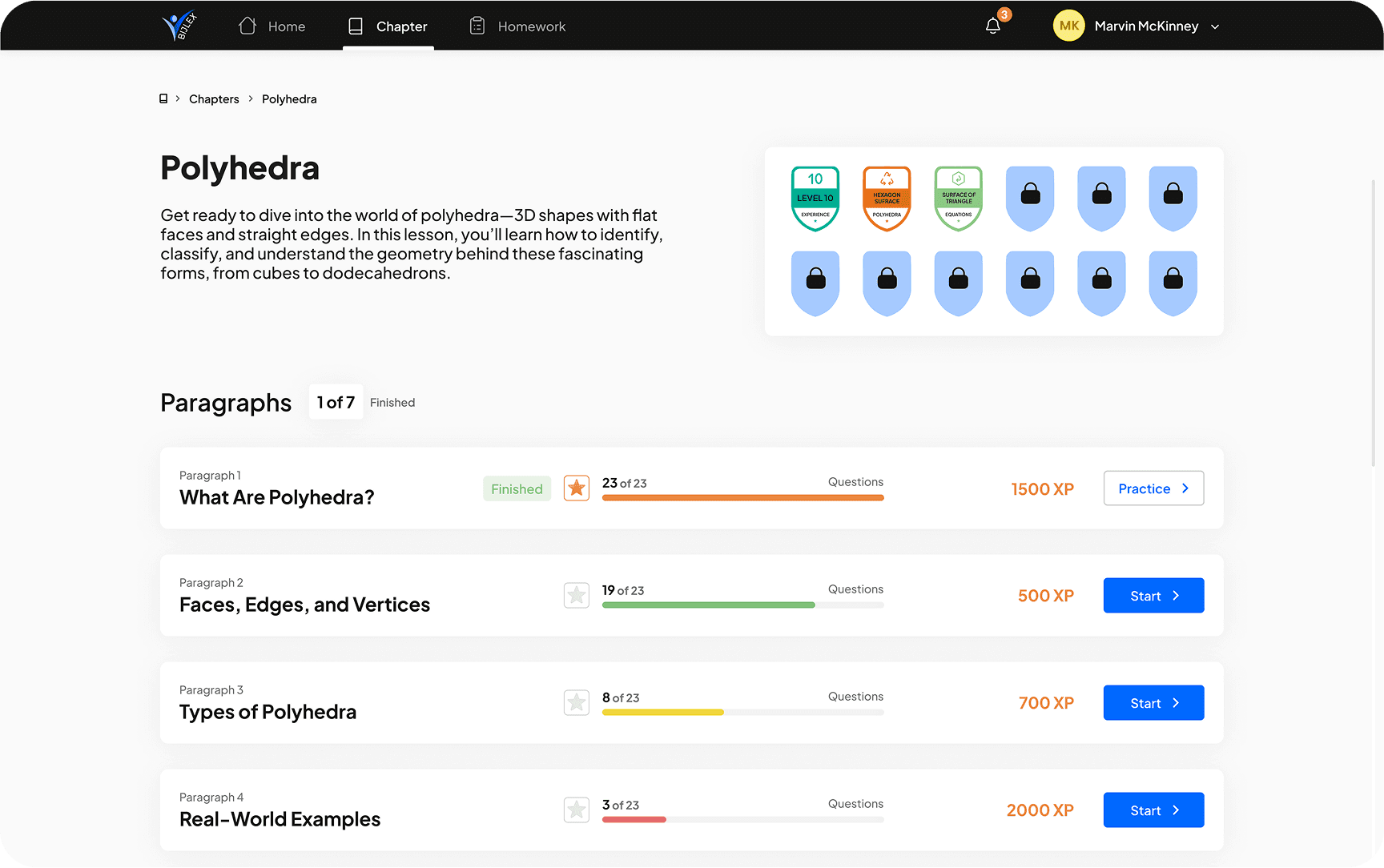Image resolution: width=1384 pixels, height=868 pixels.
Task: Start the Real-World Examples paragraph
Action: tap(1153, 810)
